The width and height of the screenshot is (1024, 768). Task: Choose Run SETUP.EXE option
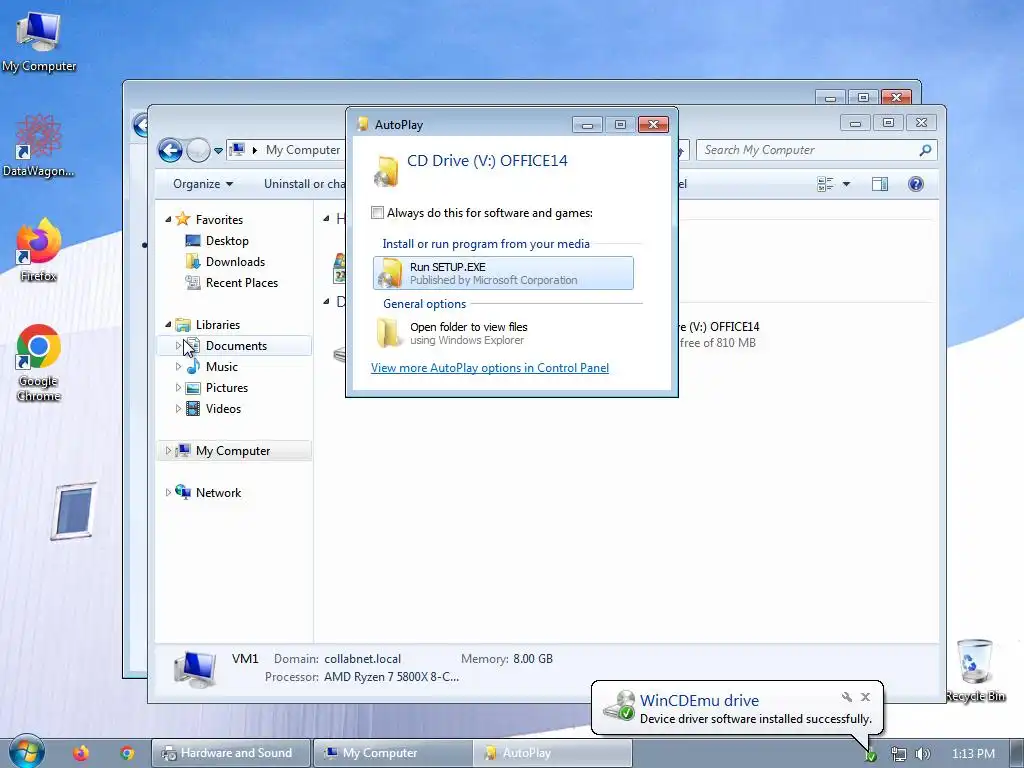pos(503,273)
